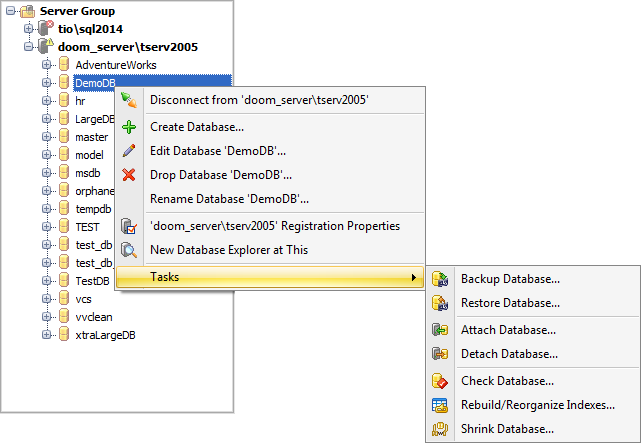Click the Shrink Database icon
642x443 pixels.
click(x=439, y=429)
